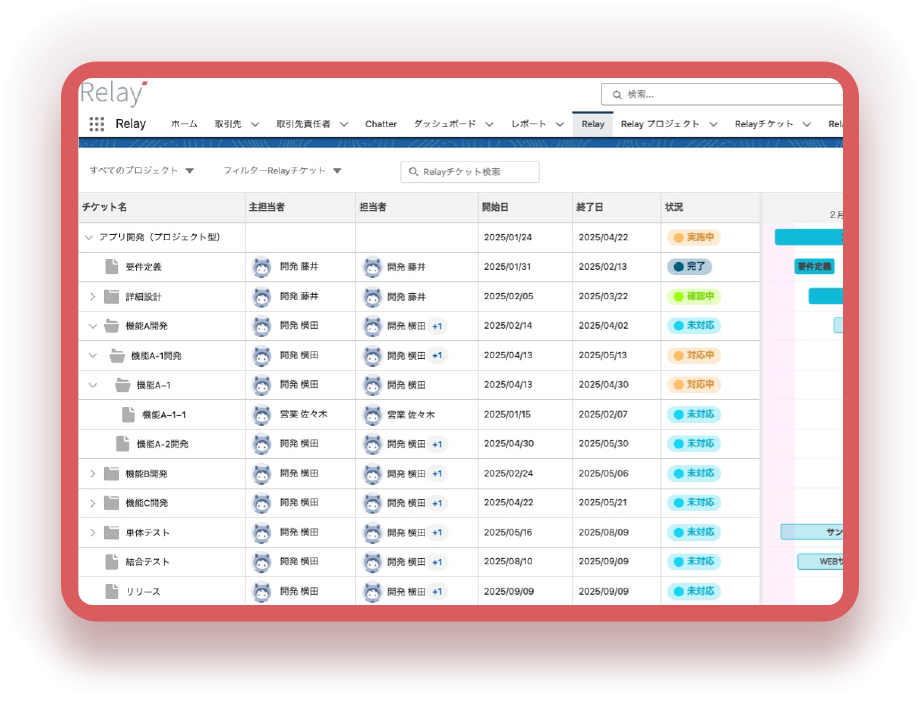Click the 担当者 avatar in the 要件定義 row
The height and width of the screenshot is (702, 920).
point(372,267)
